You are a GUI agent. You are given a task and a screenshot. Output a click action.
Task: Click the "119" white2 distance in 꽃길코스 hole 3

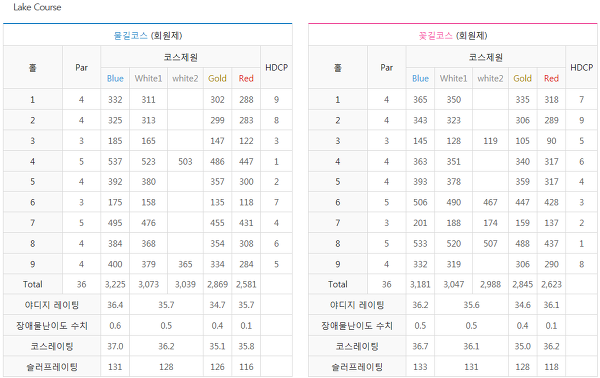tap(490, 141)
